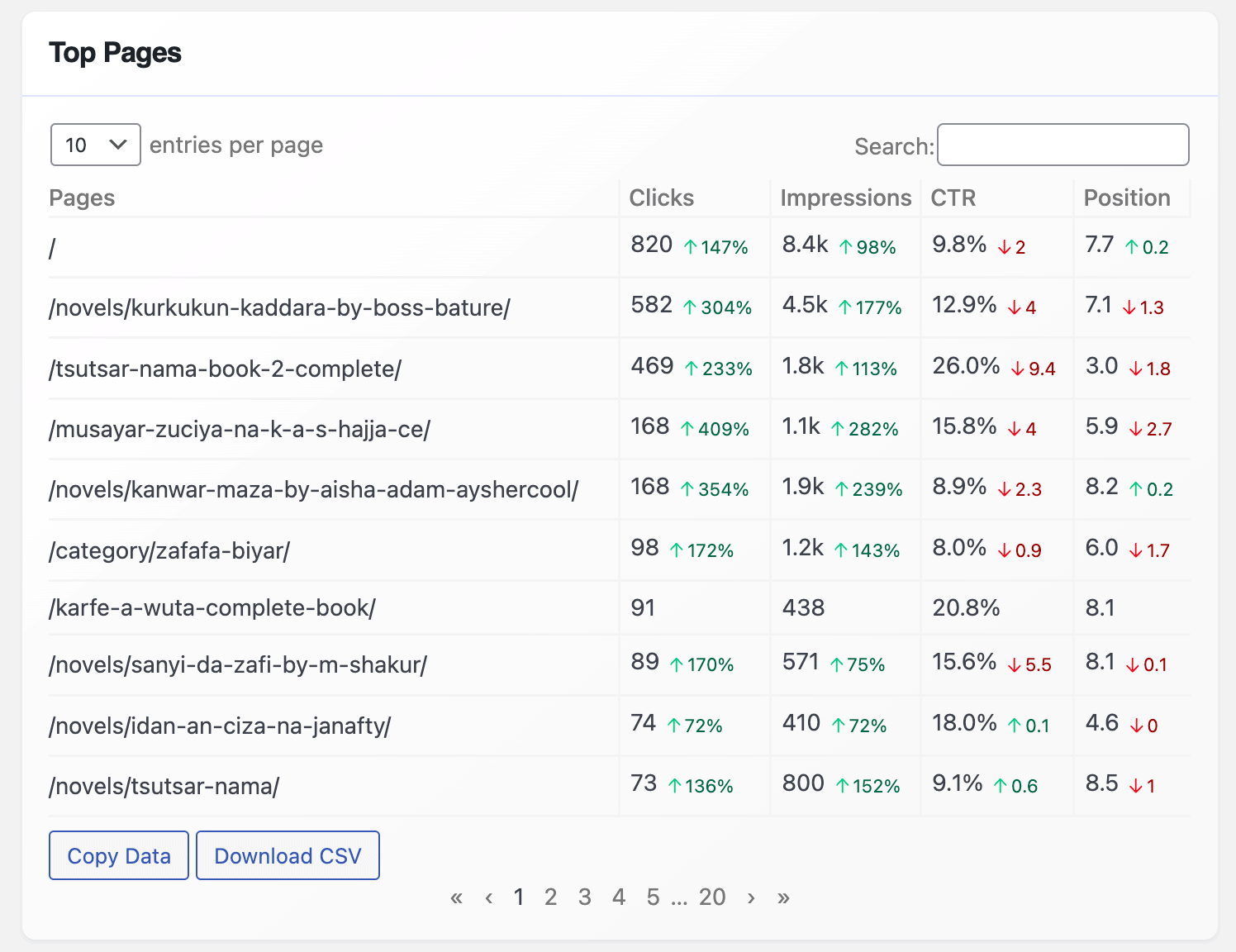Select /novels/sanyi-da-zafi-by-m-shakur/ page path

pos(238,664)
